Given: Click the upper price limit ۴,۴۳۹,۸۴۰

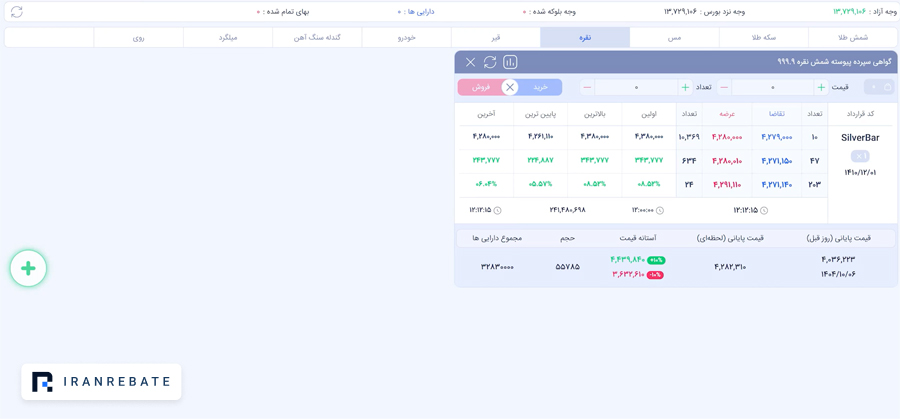Looking at the screenshot, I should tap(627, 259).
